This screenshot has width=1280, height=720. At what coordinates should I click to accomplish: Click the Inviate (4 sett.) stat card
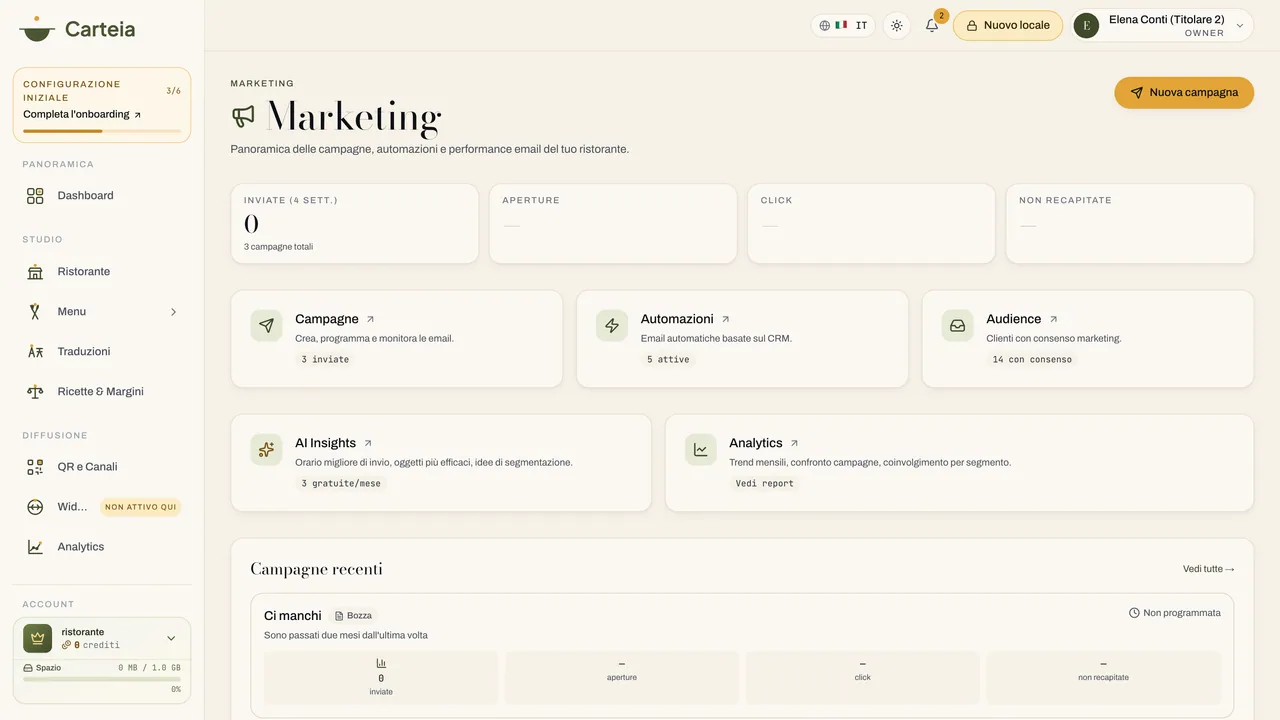[x=354, y=223]
